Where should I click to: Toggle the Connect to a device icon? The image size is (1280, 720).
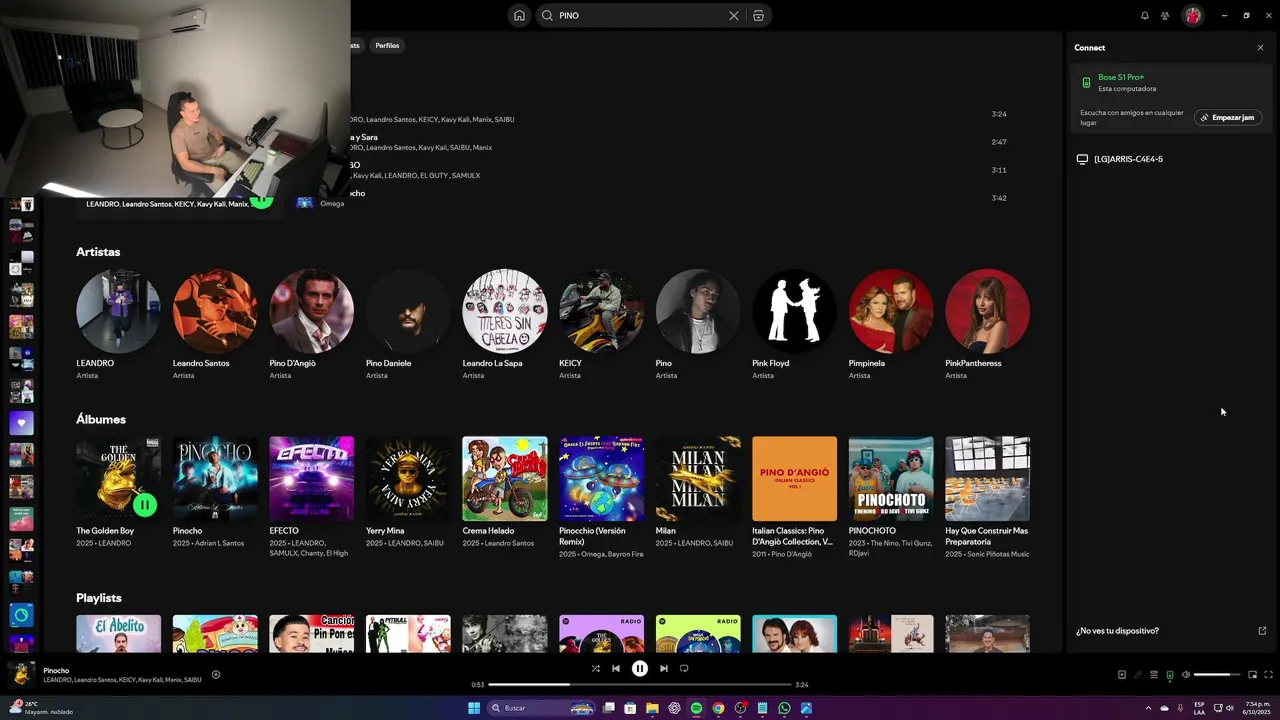(x=1169, y=675)
